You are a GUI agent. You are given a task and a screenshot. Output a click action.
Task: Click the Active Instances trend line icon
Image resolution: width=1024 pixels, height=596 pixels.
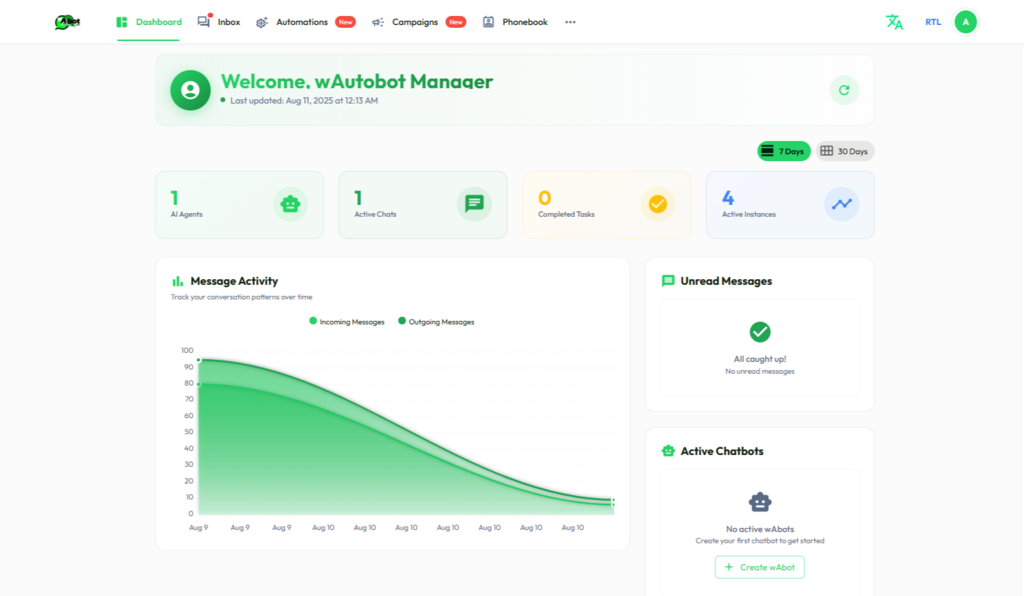click(841, 204)
